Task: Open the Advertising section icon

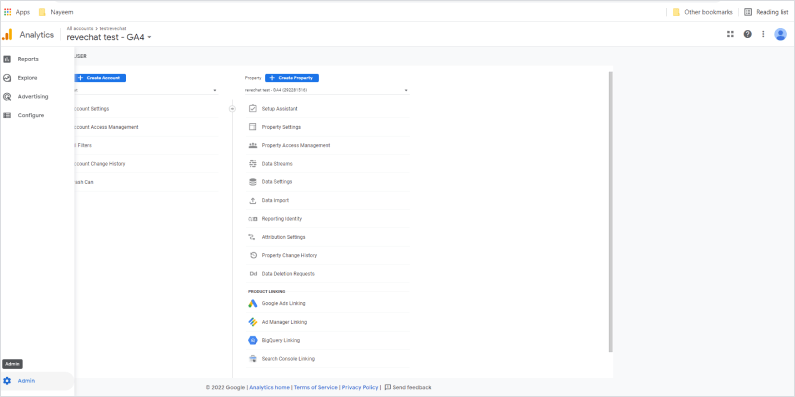Action: pyautogui.click(x=7, y=97)
